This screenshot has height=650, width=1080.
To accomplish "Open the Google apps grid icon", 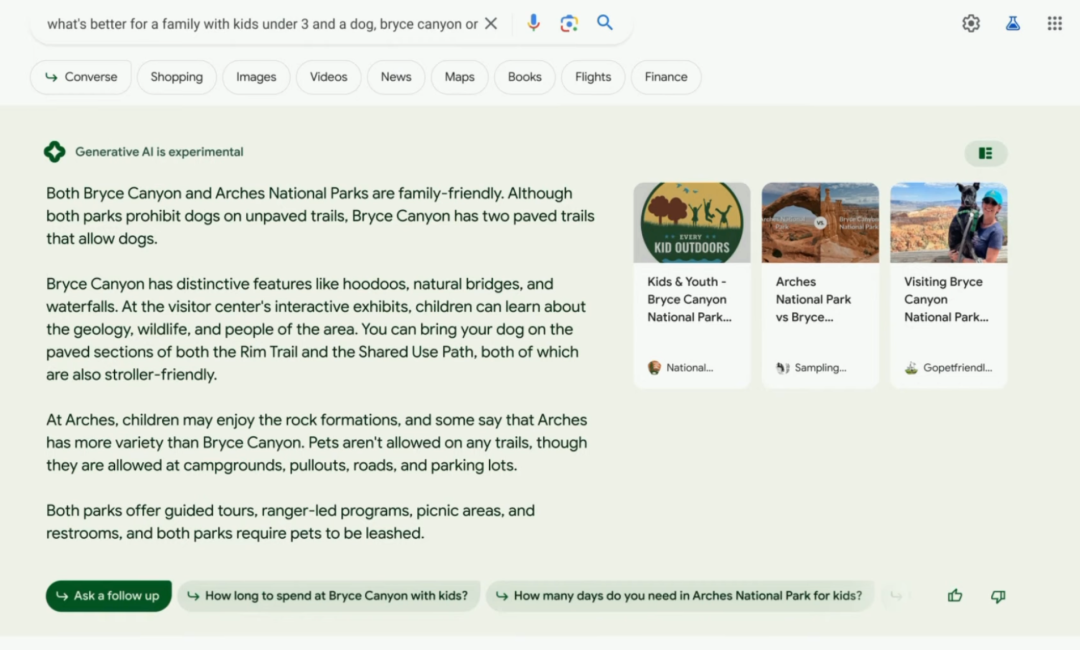I will point(1055,23).
